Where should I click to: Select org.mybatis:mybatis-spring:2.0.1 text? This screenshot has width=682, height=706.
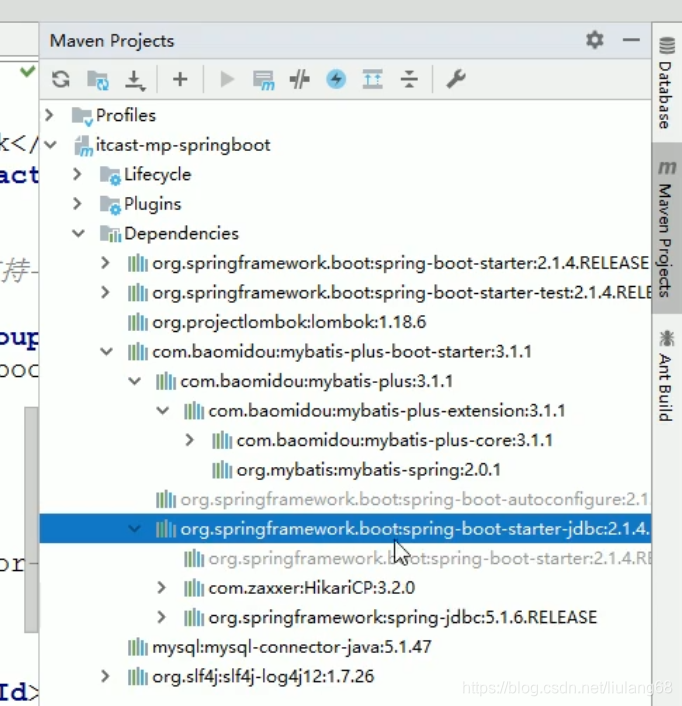pyautogui.click(x=369, y=470)
